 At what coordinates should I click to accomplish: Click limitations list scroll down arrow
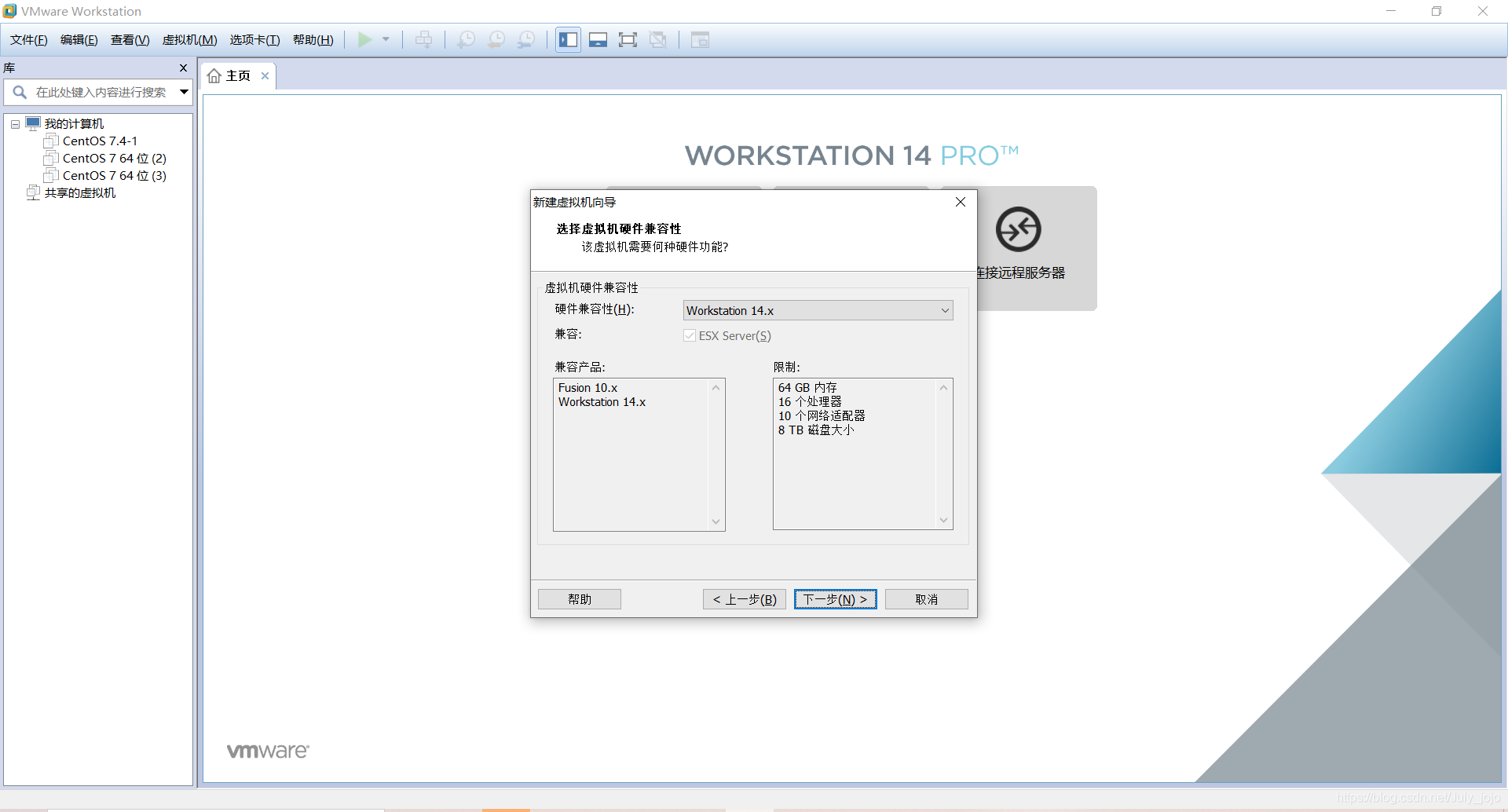click(x=943, y=520)
